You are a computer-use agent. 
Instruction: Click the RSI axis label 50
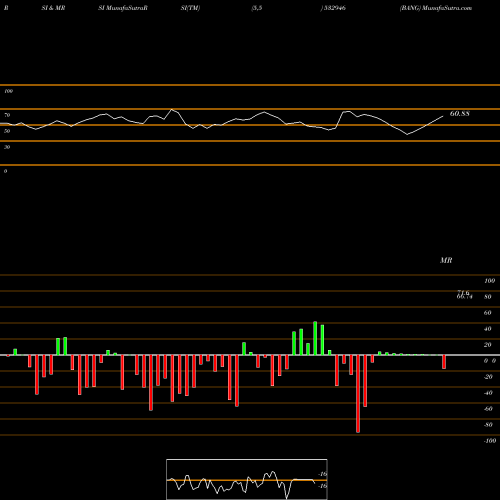pos(7,131)
